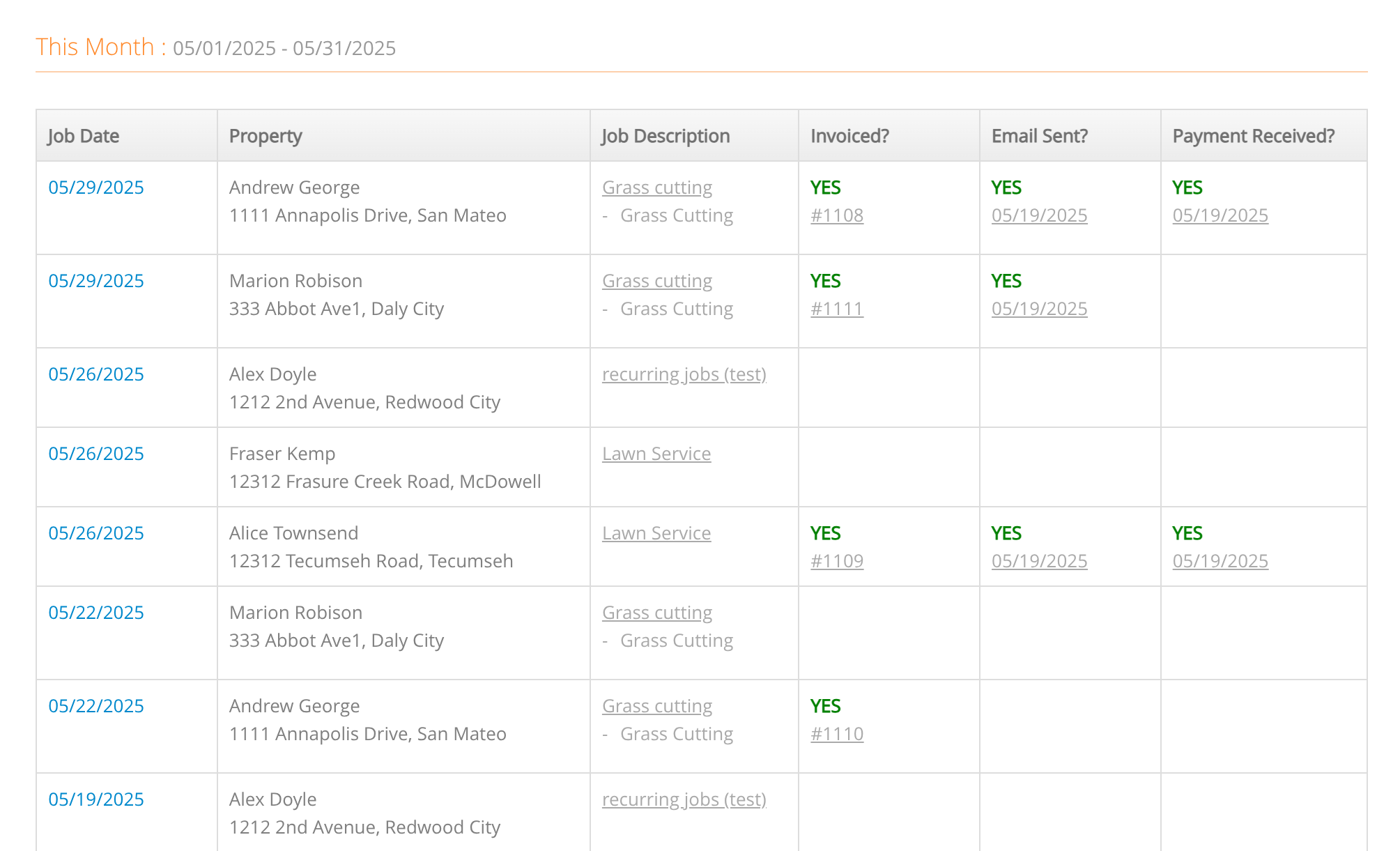Viewport: 1400px width, 851px height.
Task: Open Grass cutting job for invoice #1108
Action: coord(657,187)
